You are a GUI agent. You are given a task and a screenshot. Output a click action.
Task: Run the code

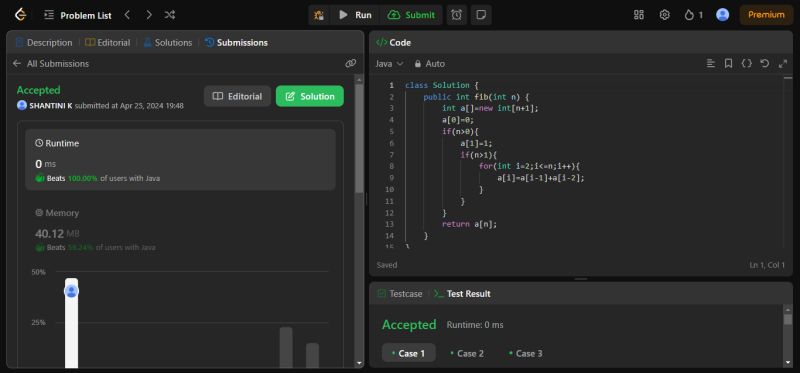pos(355,15)
